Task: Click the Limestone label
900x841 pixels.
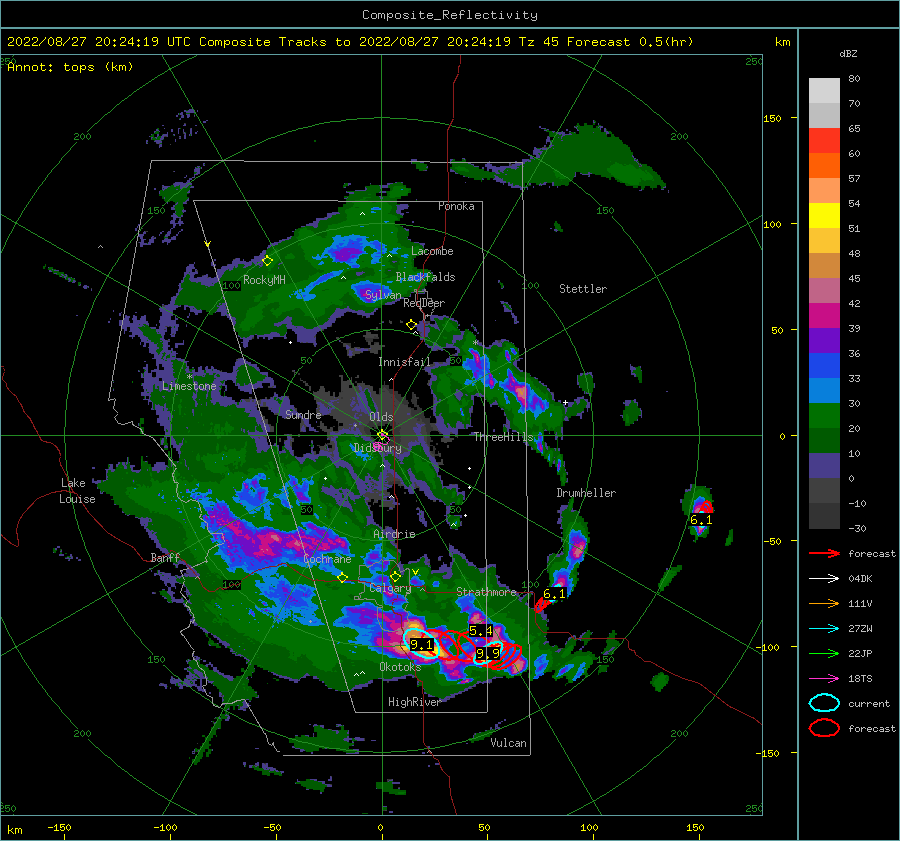Action: (x=189, y=386)
